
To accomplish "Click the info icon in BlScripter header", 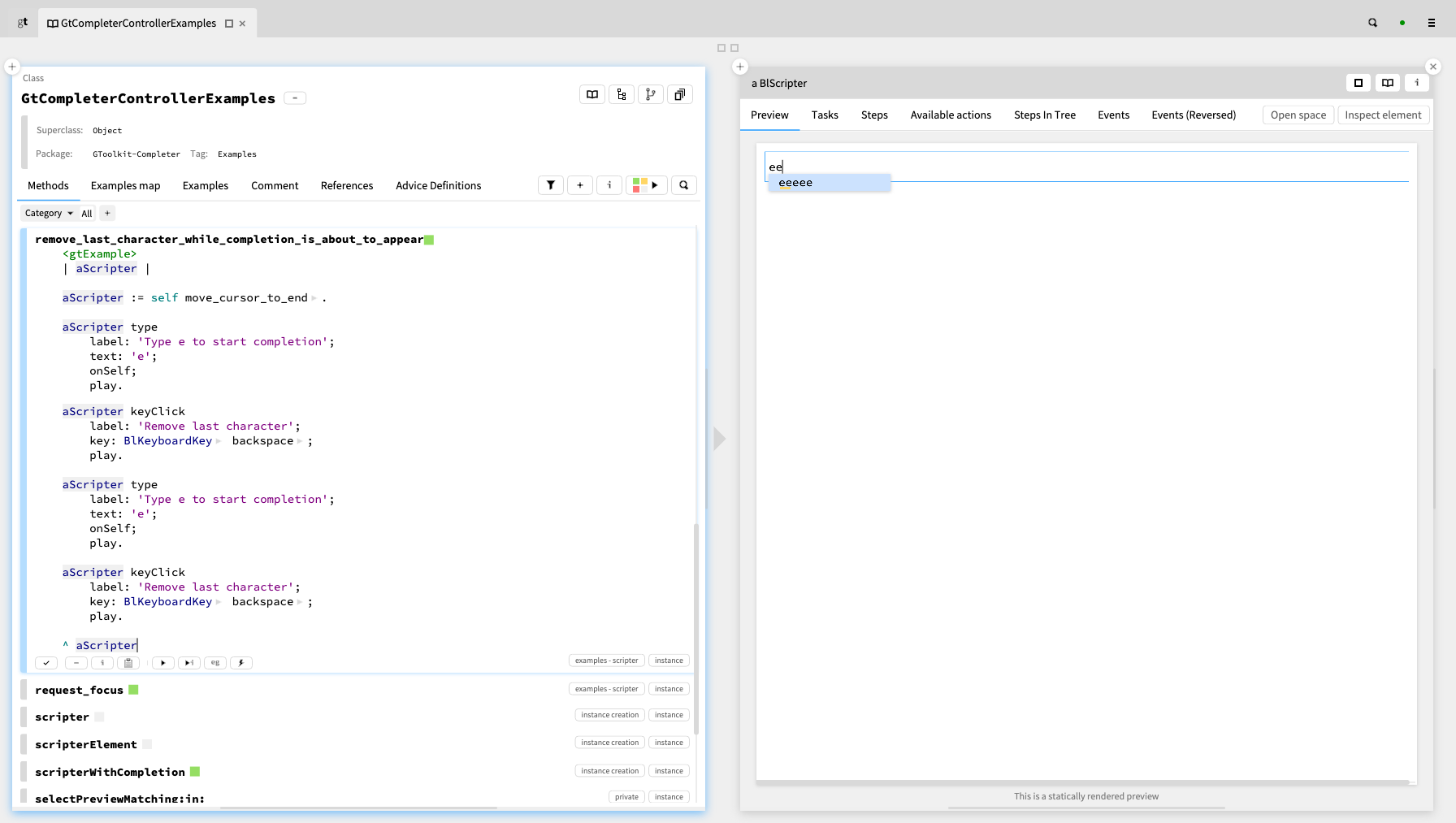I will (x=1417, y=83).
